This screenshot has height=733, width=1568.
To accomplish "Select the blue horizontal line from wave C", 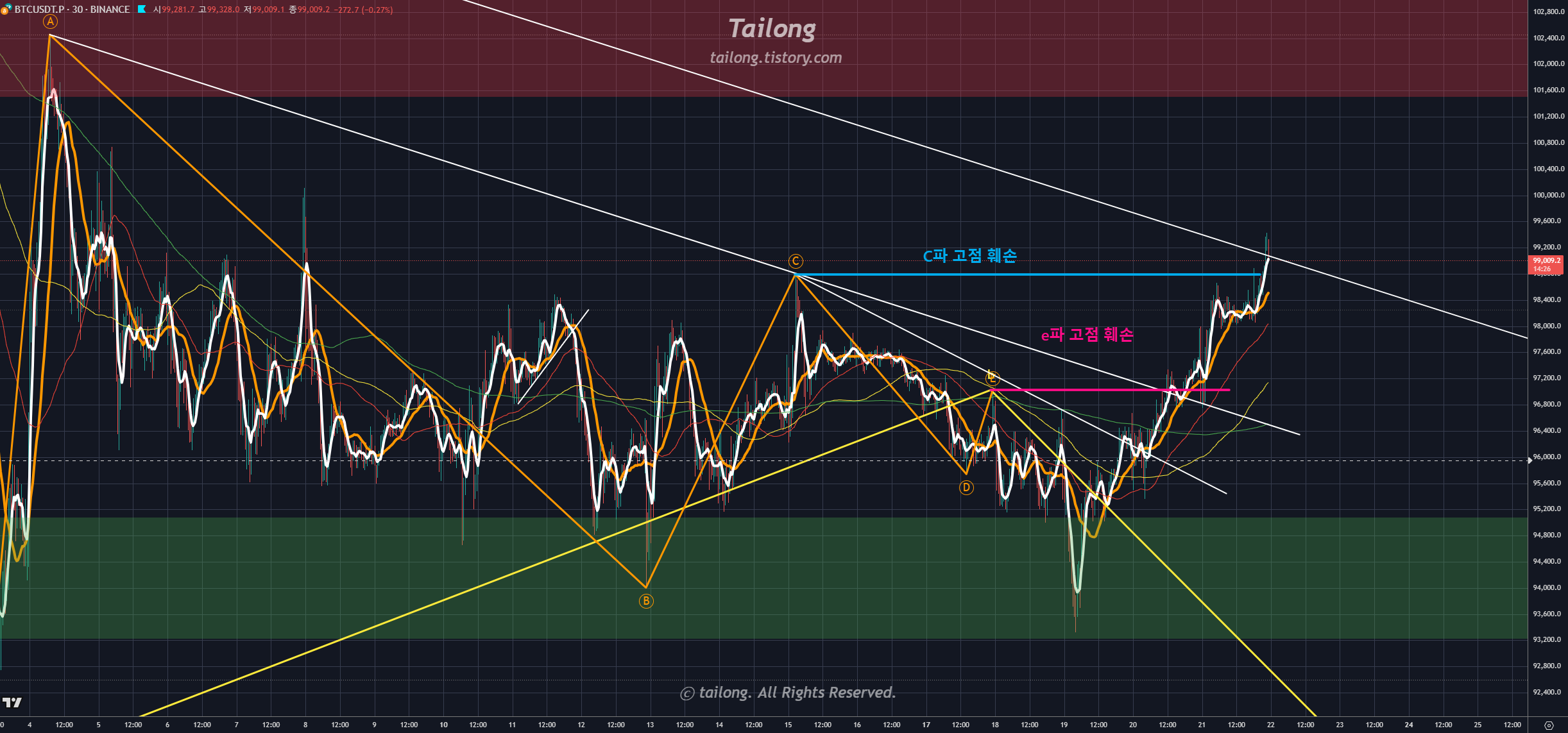I will click(x=1028, y=274).
